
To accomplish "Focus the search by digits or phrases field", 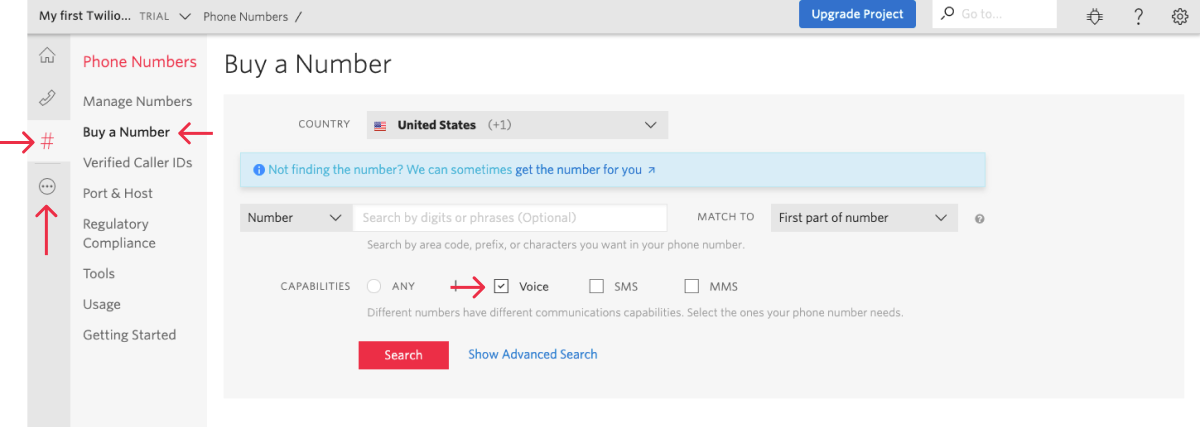I will (x=509, y=218).
